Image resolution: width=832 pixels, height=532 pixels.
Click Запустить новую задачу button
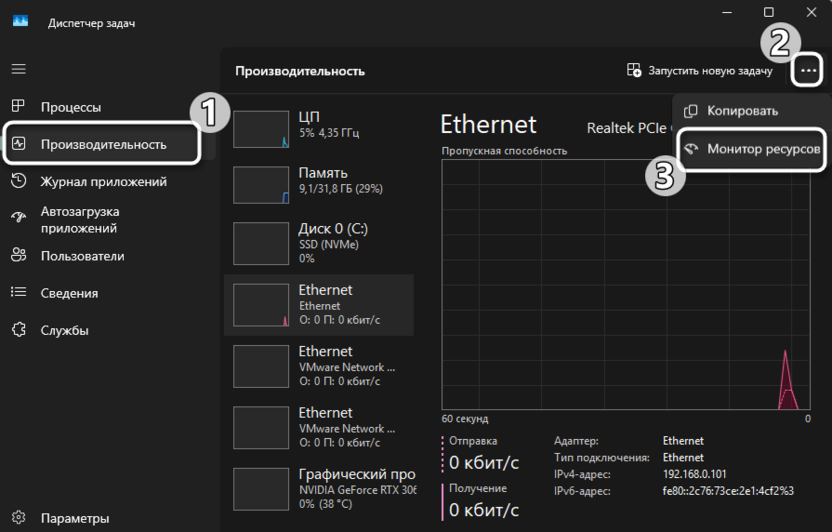699,71
